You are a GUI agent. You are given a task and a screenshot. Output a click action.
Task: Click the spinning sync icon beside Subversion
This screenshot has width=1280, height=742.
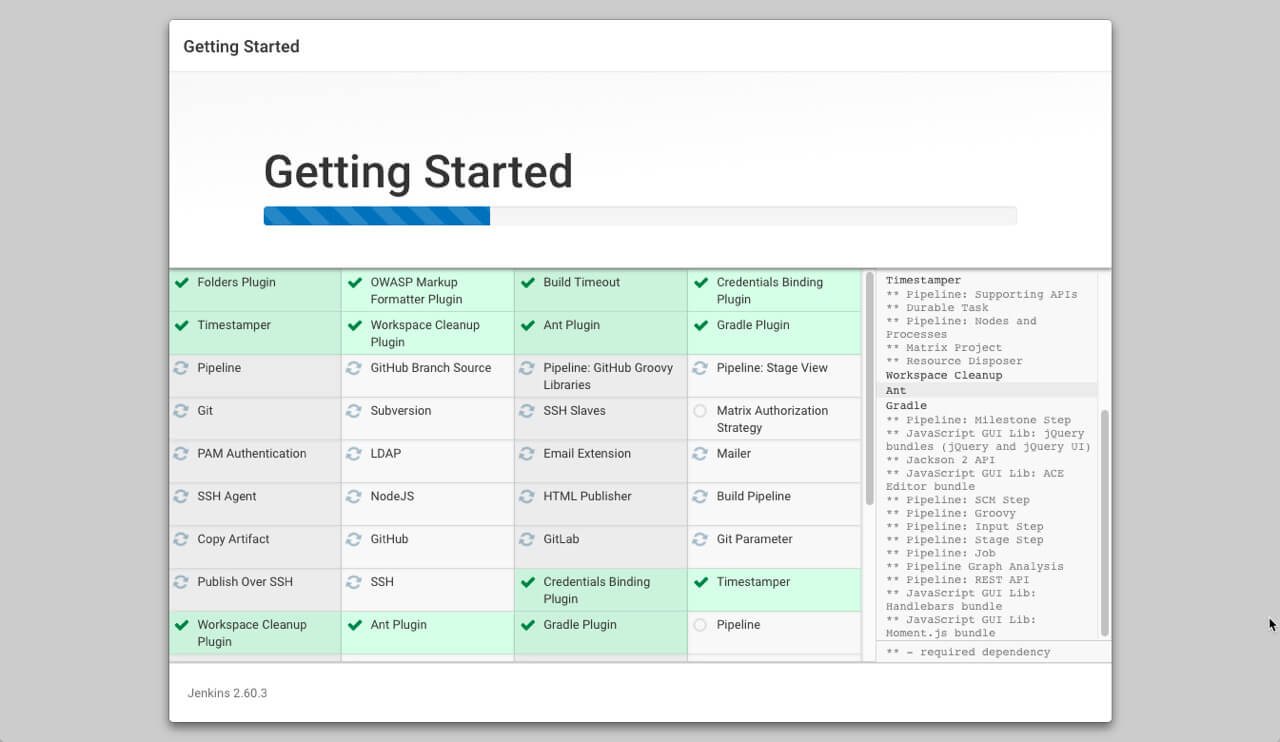354,411
